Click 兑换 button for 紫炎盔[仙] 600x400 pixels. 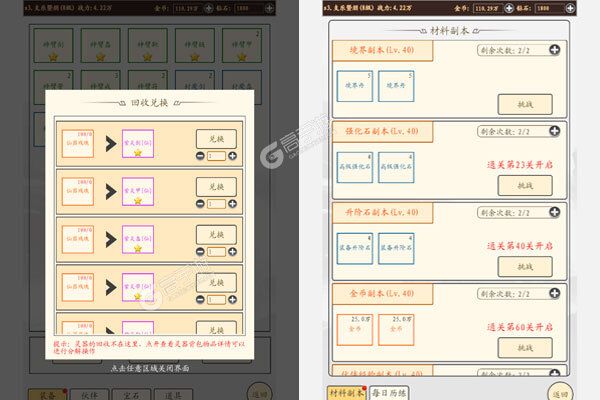[216, 234]
